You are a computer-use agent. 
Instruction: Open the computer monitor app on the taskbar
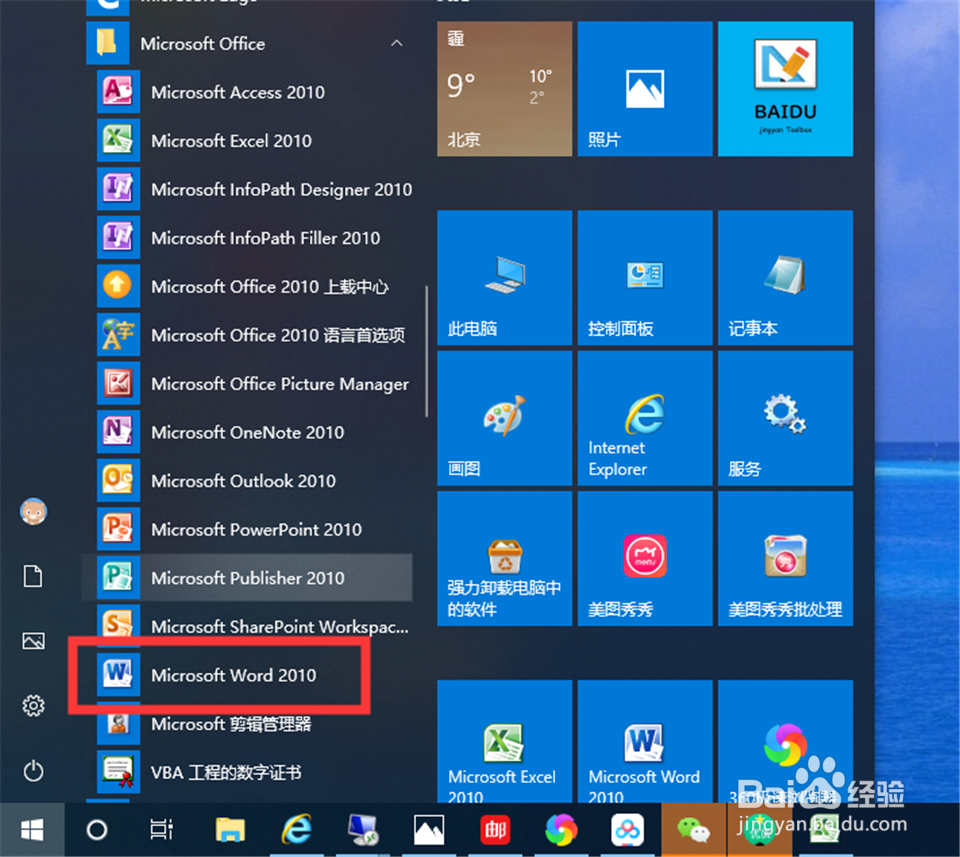(x=362, y=830)
